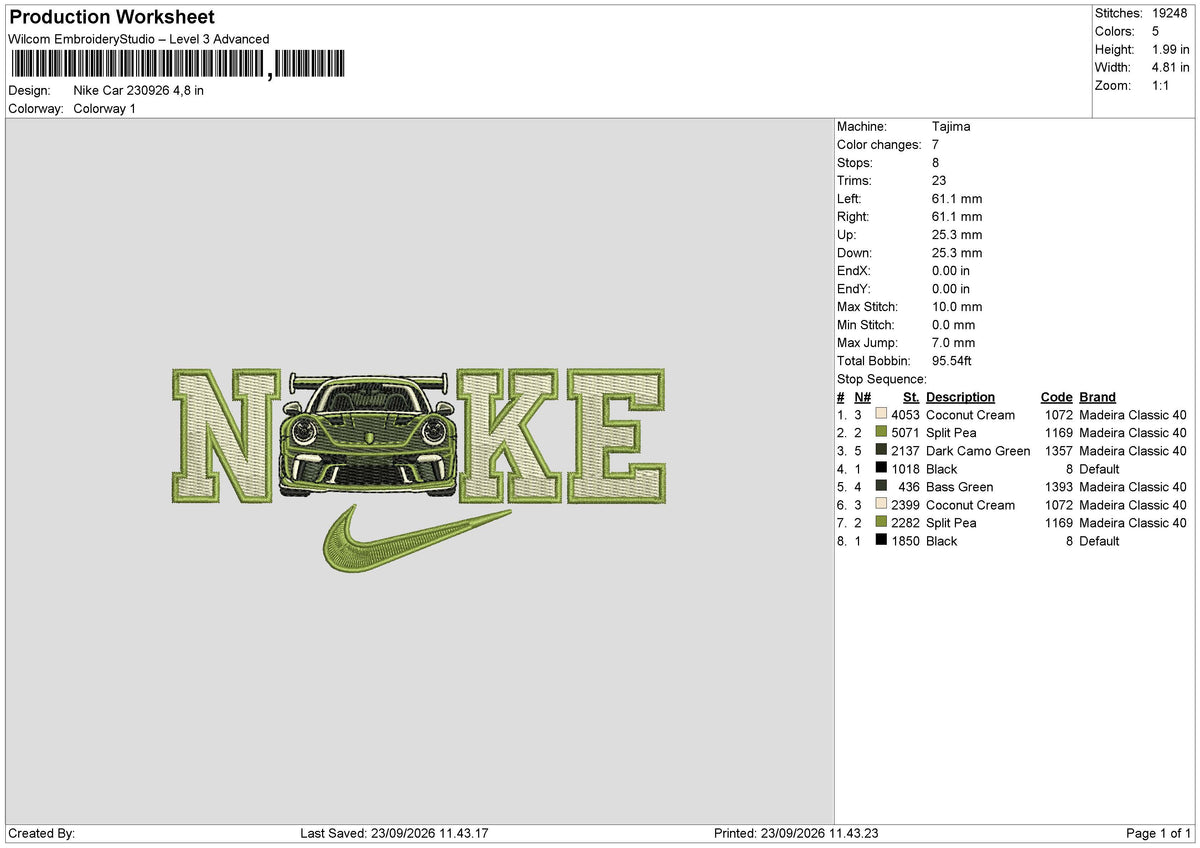
Task: Click the Split Pea swatch beside stitch count 2282
Action: click(x=881, y=522)
